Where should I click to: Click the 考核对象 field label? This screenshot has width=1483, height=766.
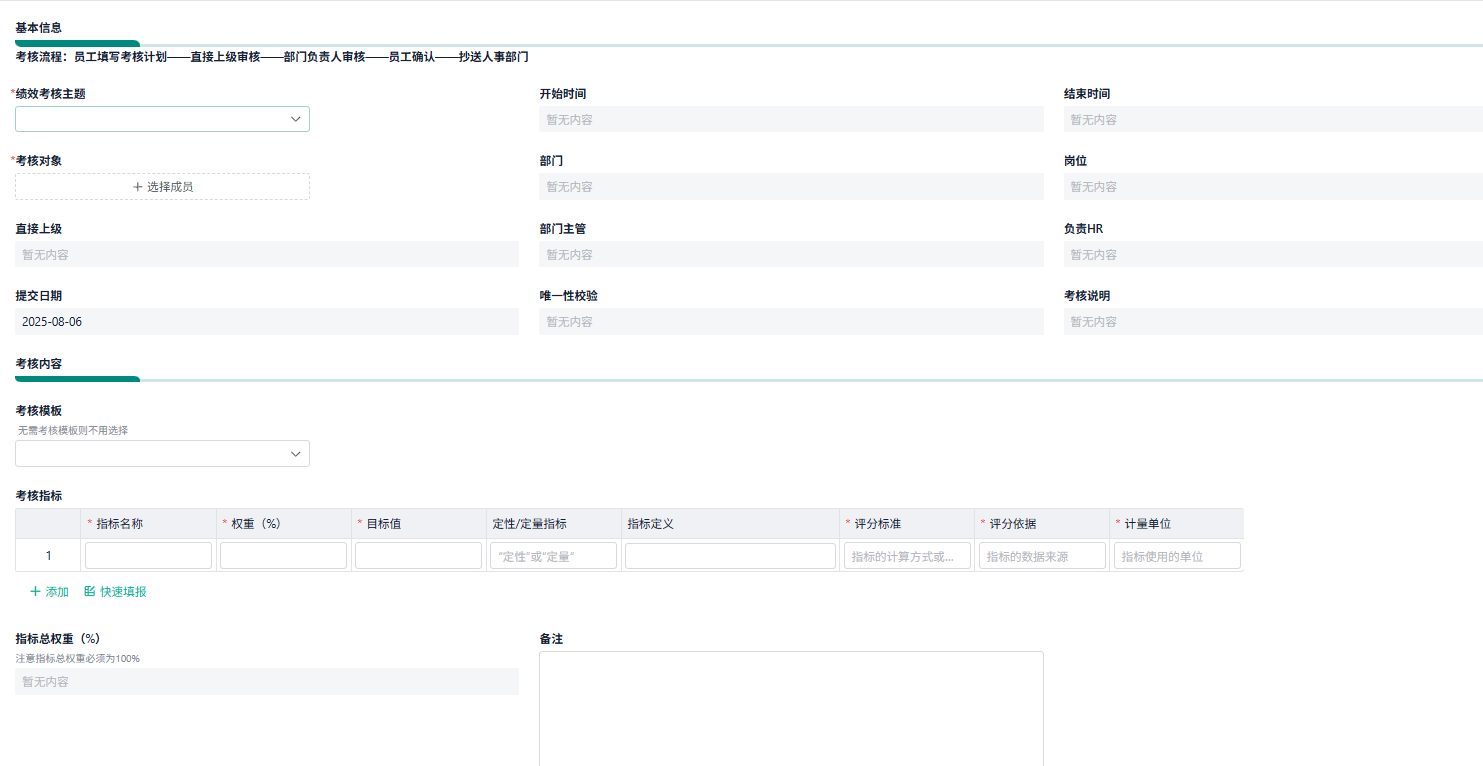[x=39, y=161]
